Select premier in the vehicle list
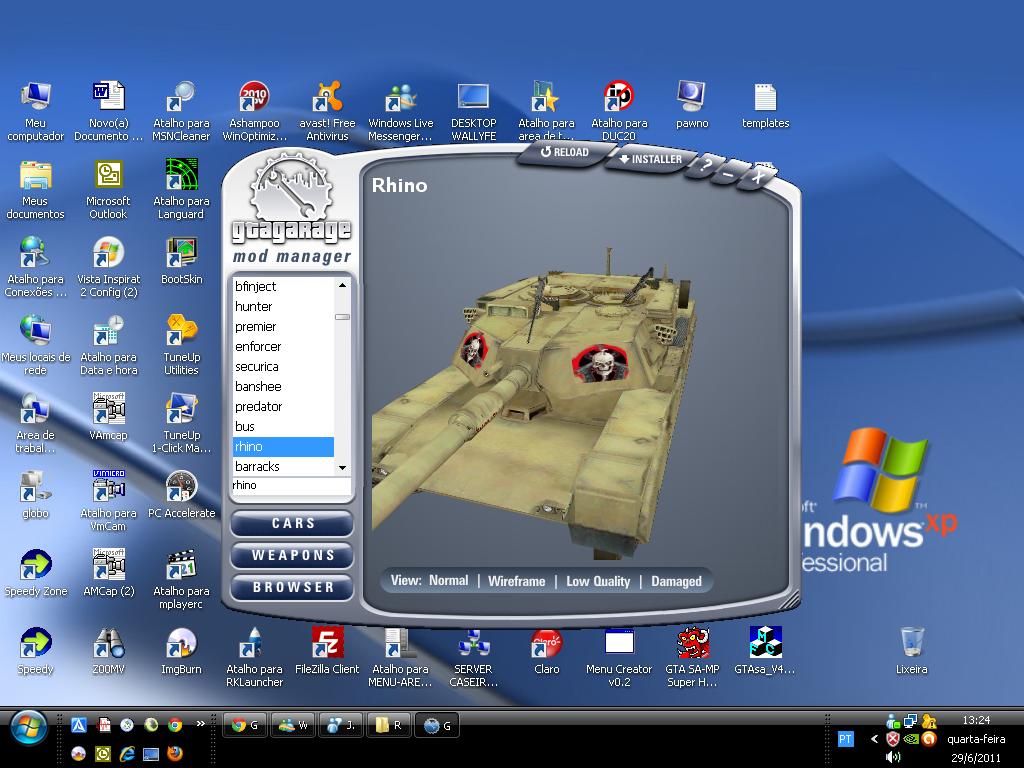Screen dimensions: 1024x768 pos(283,327)
